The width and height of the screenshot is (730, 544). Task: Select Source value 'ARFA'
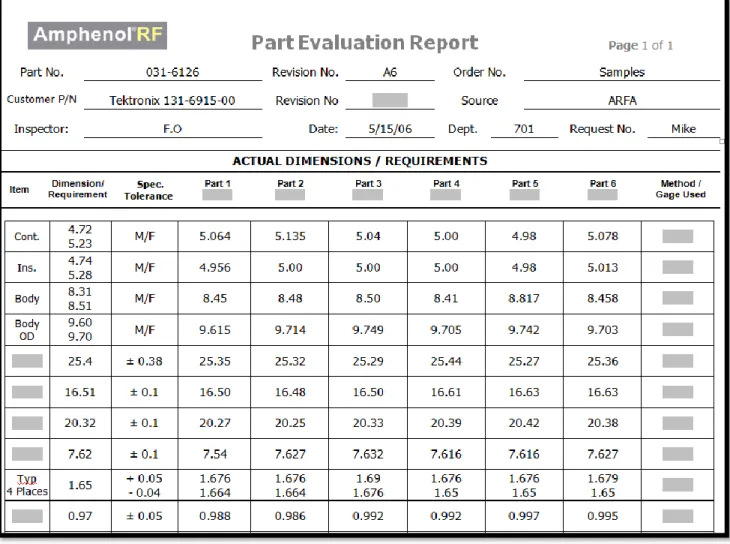tap(622, 101)
